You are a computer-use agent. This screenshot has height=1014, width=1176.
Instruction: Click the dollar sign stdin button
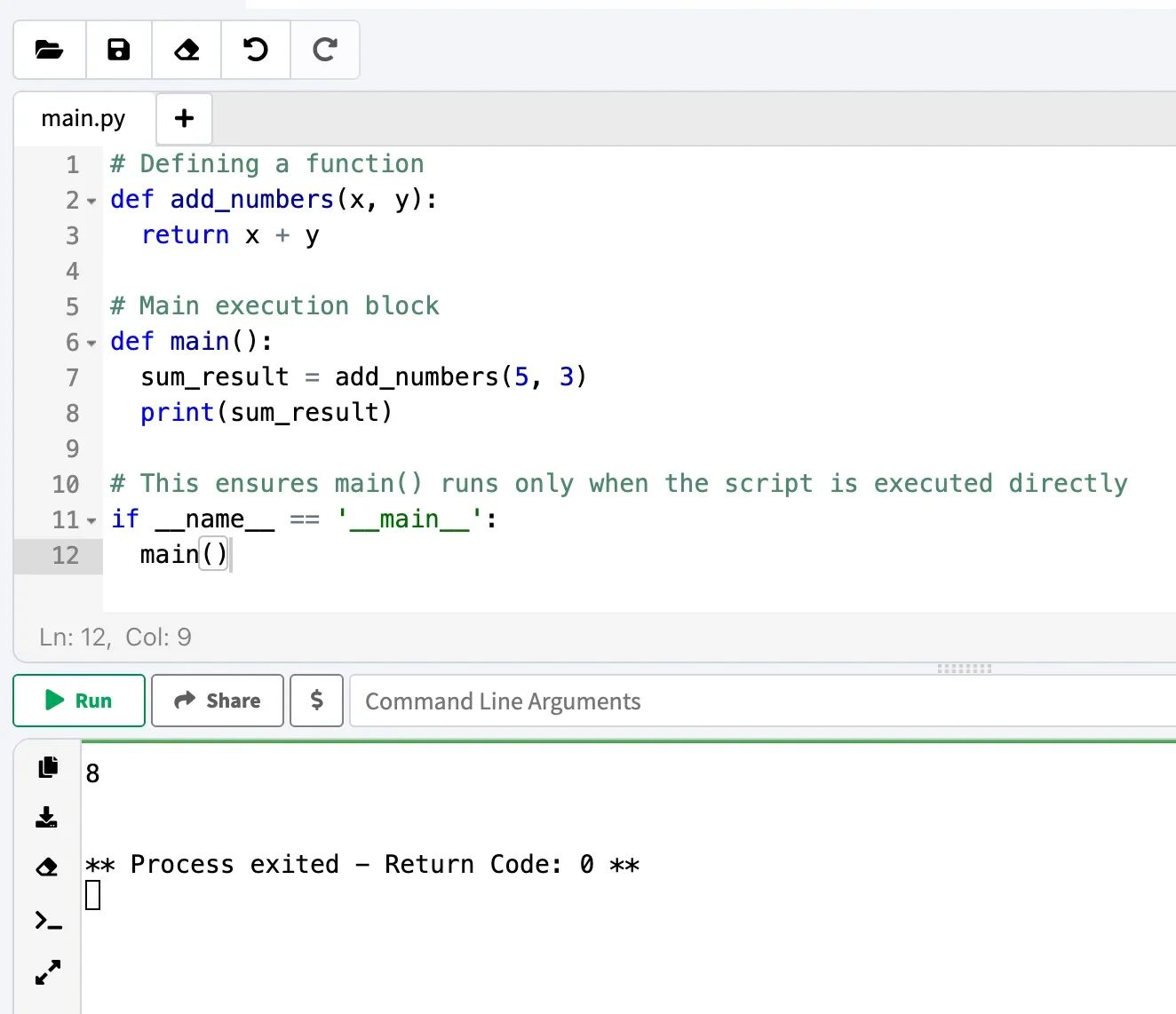click(316, 701)
